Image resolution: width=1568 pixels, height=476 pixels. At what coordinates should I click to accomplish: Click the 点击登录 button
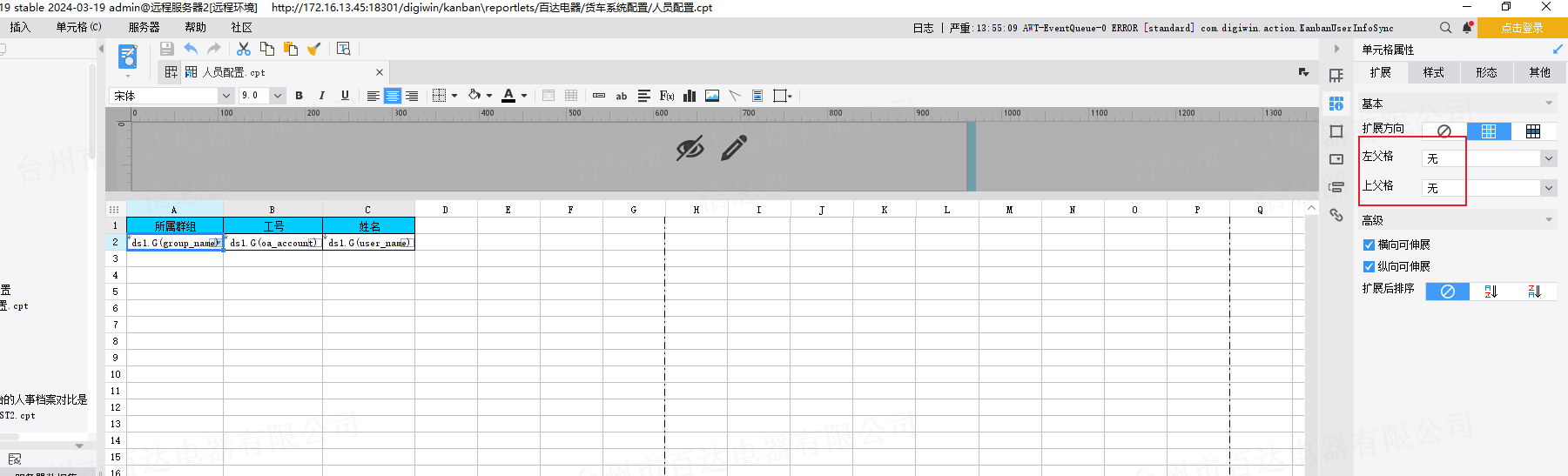1522,28
